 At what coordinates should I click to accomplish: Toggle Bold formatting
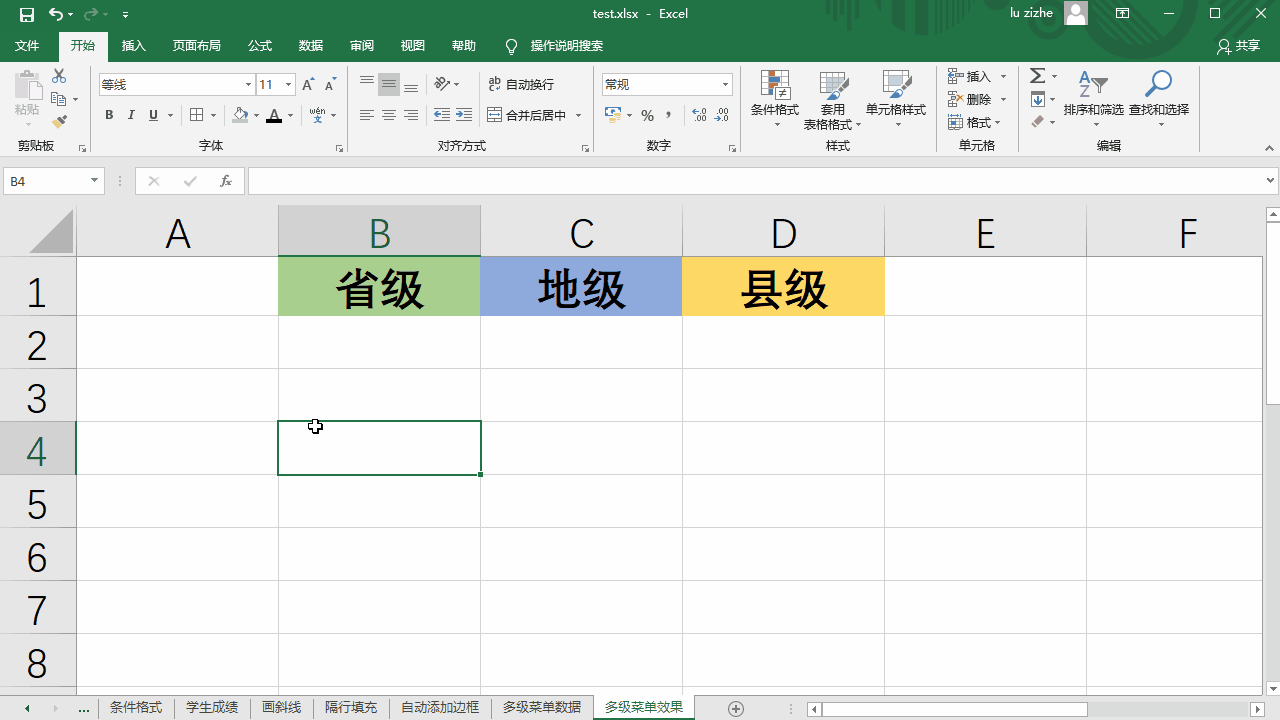[109, 115]
